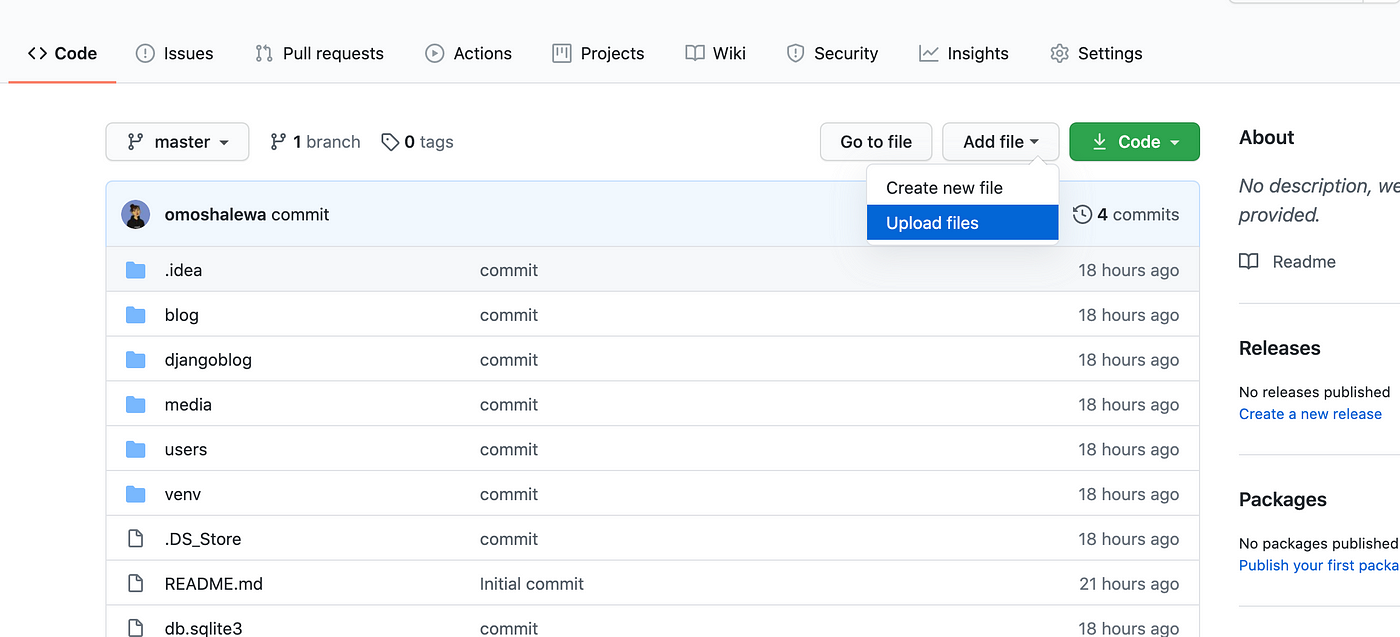Open the omoshalewa author link
The height and width of the screenshot is (637, 1400).
pos(216,214)
